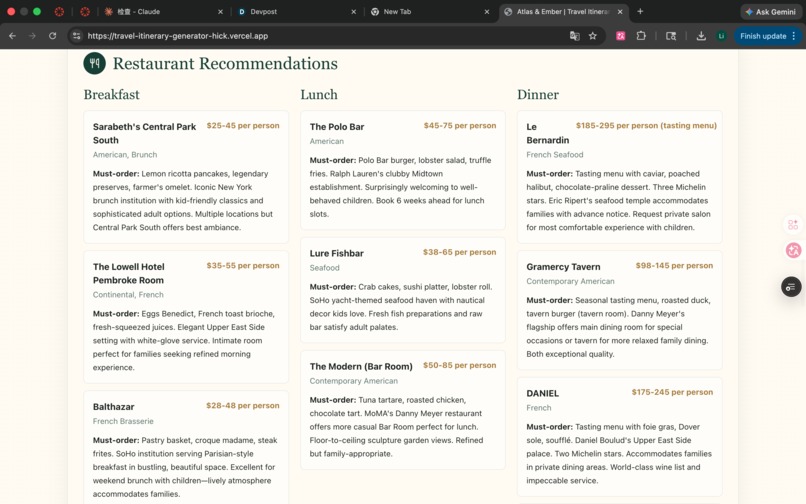This screenshot has height=504, width=806.
Task: Bookmark this page with star icon
Action: [593, 36]
